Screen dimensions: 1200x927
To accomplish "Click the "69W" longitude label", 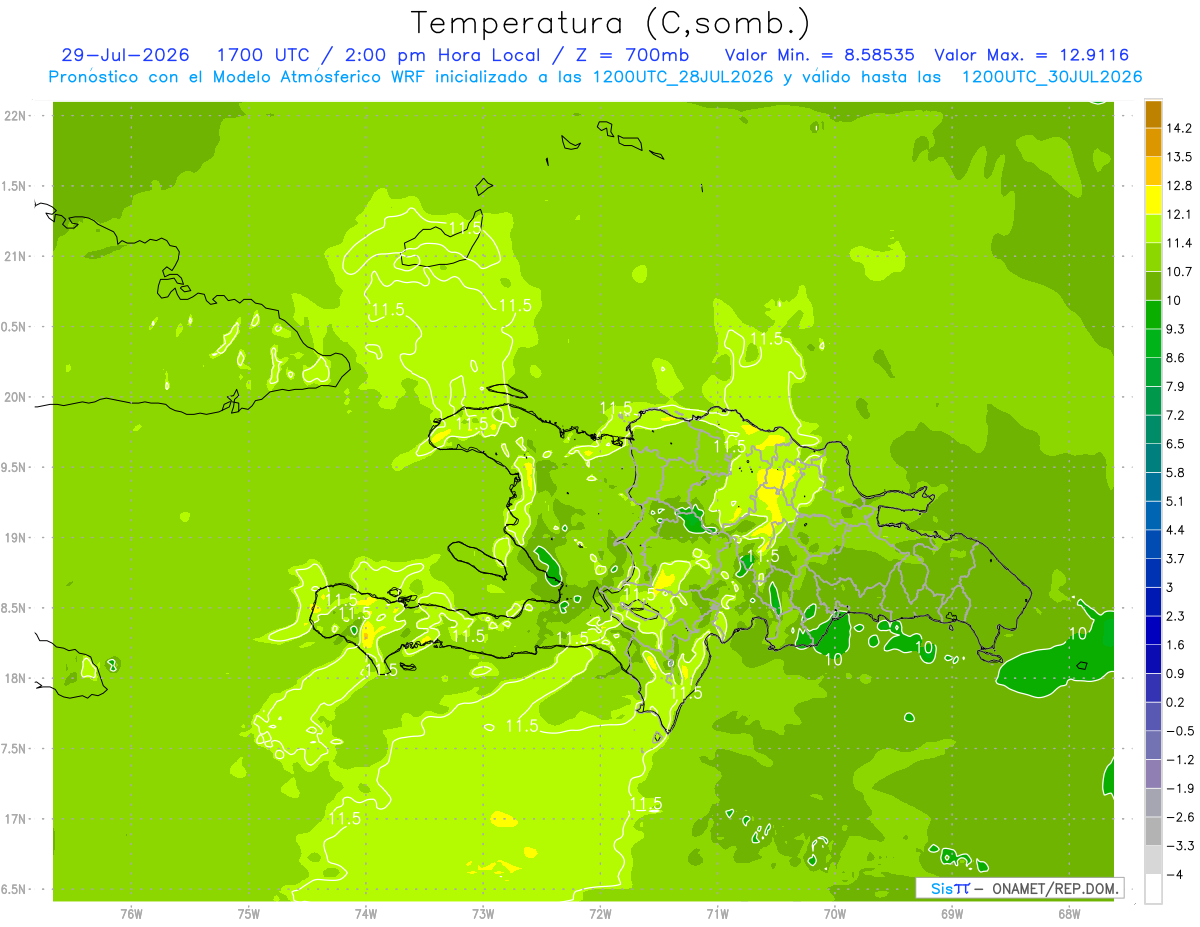I will point(952,913).
